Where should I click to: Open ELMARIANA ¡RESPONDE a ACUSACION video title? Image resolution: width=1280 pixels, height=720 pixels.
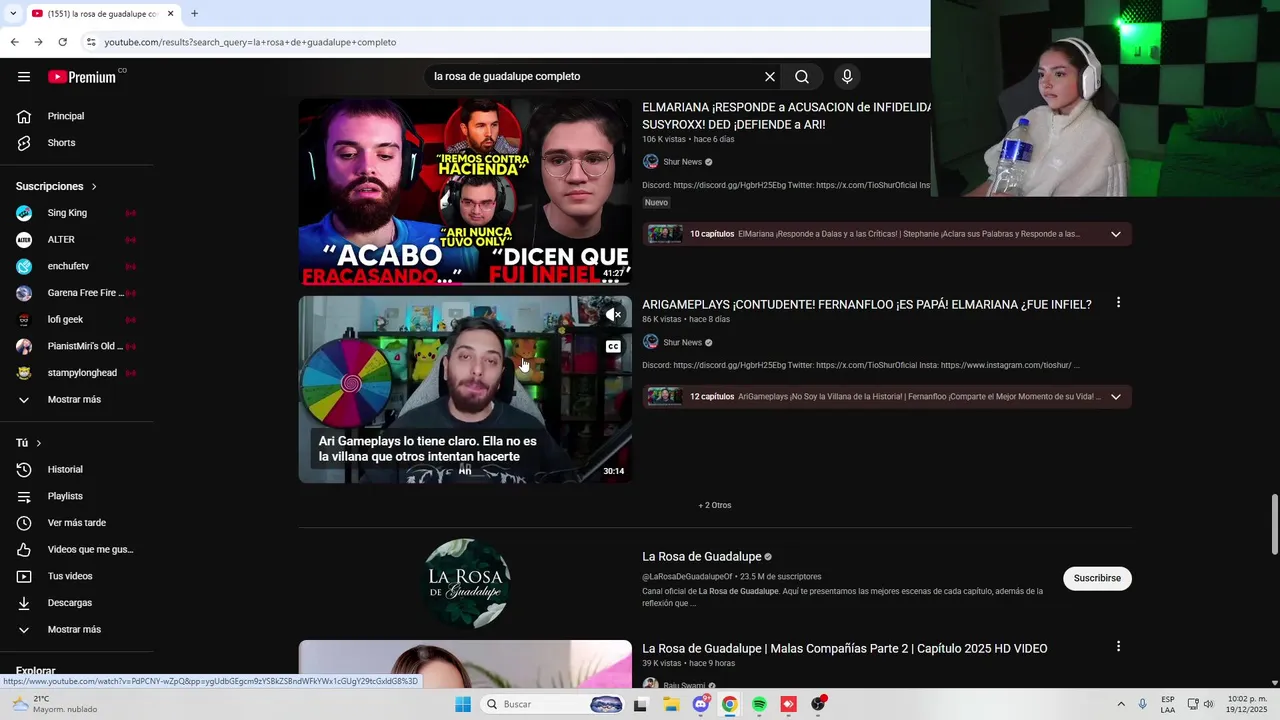pyautogui.click(x=787, y=116)
